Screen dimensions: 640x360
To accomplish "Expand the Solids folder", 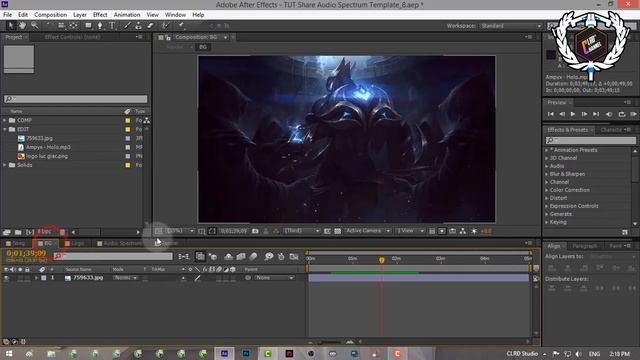I will tap(4, 165).
